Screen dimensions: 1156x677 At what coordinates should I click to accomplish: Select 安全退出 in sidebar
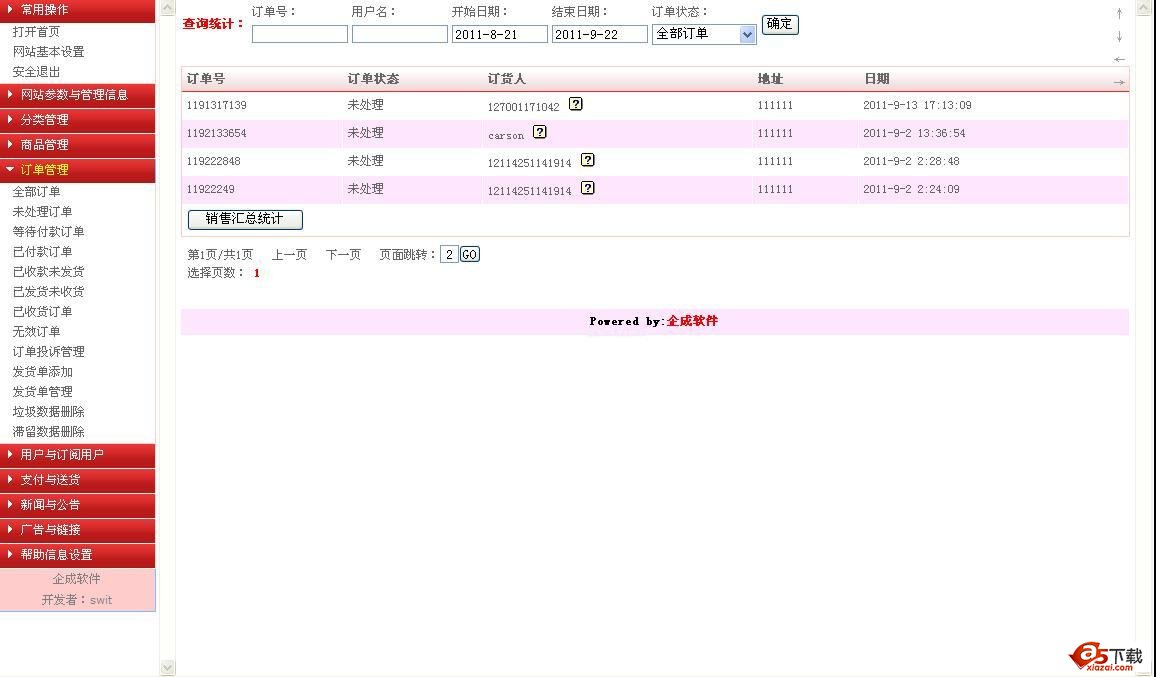tap(36, 72)
